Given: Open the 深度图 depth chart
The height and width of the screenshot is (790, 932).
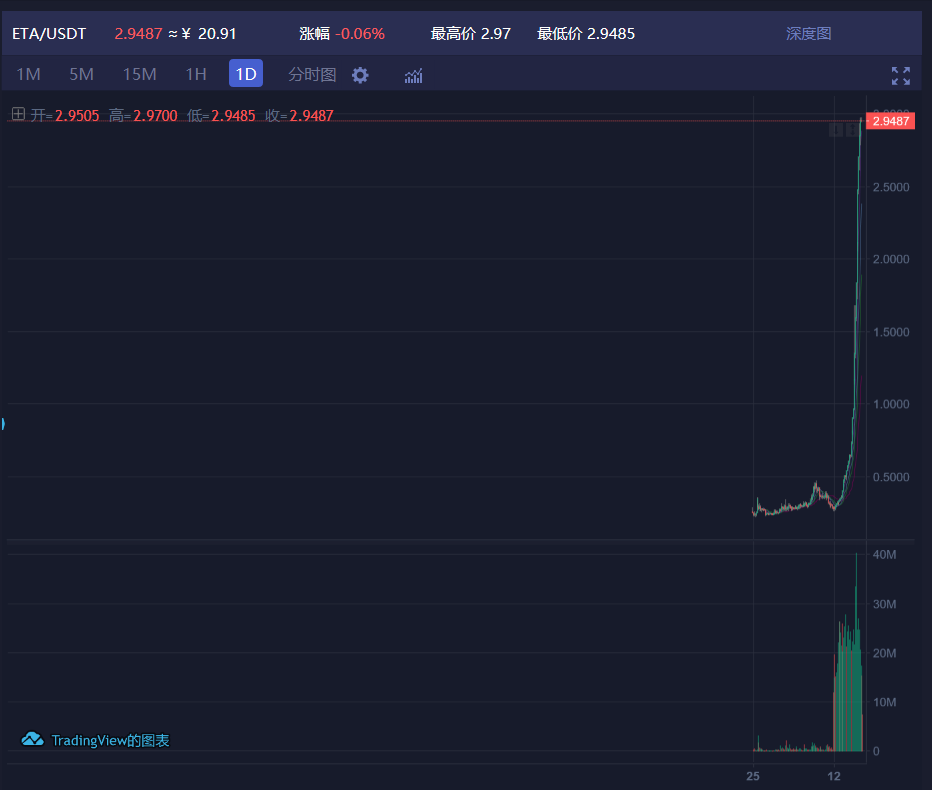Looking at the screenshot, I should [x=808, y=33].
